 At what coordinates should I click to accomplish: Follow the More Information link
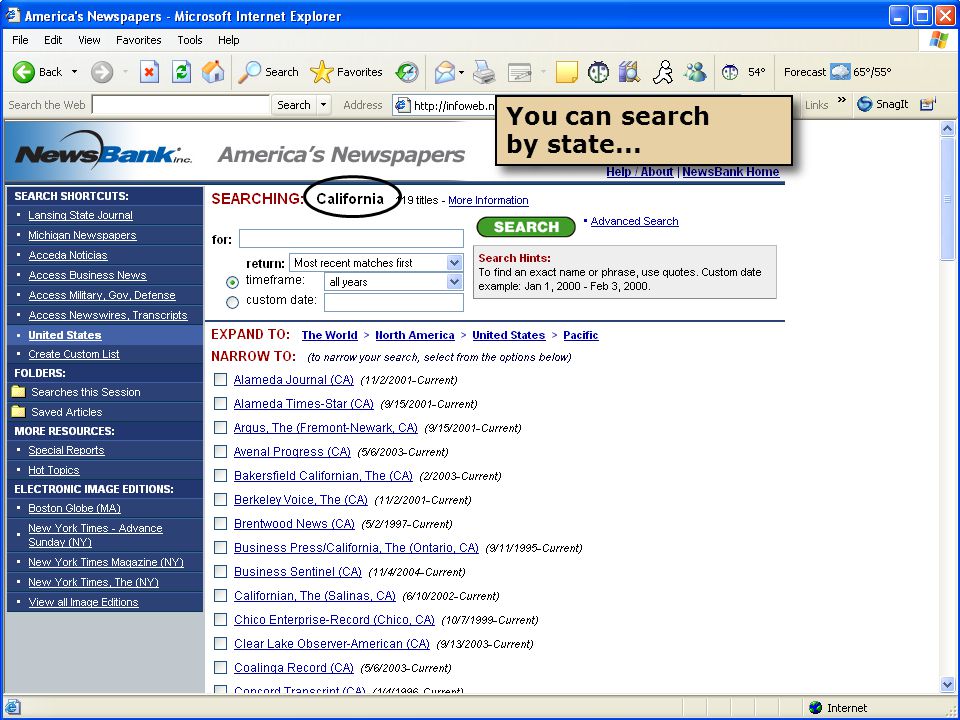point(488,200)
